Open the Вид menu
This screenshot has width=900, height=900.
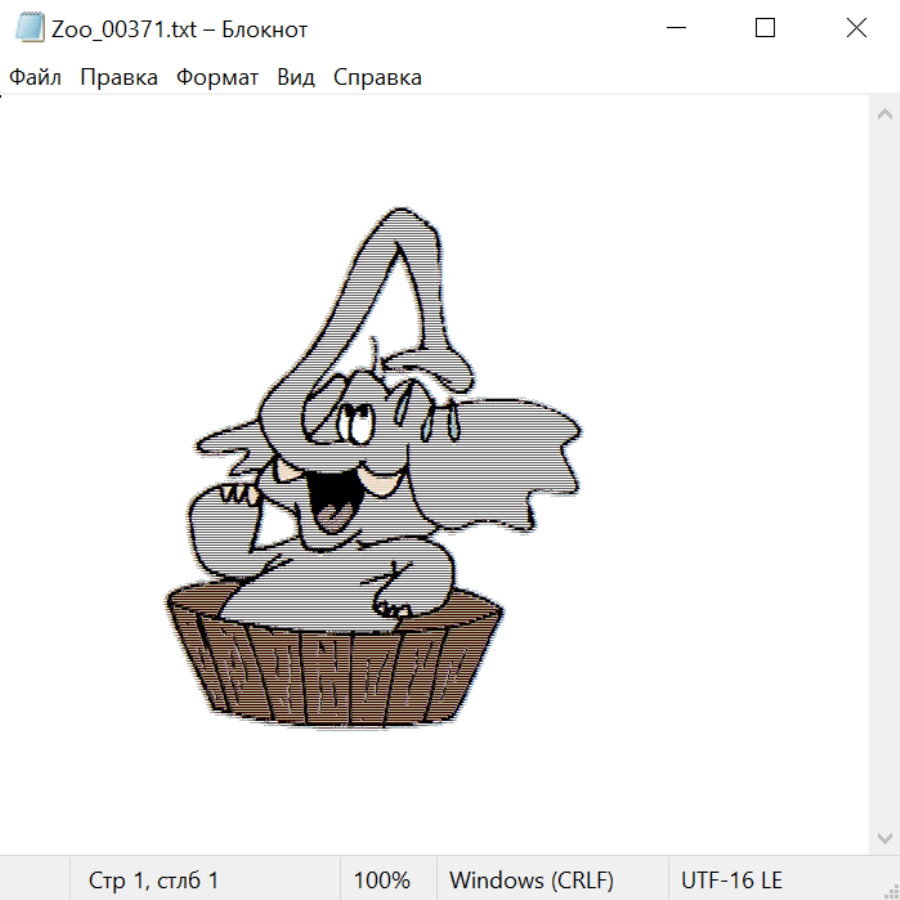(x=295, y=77)
